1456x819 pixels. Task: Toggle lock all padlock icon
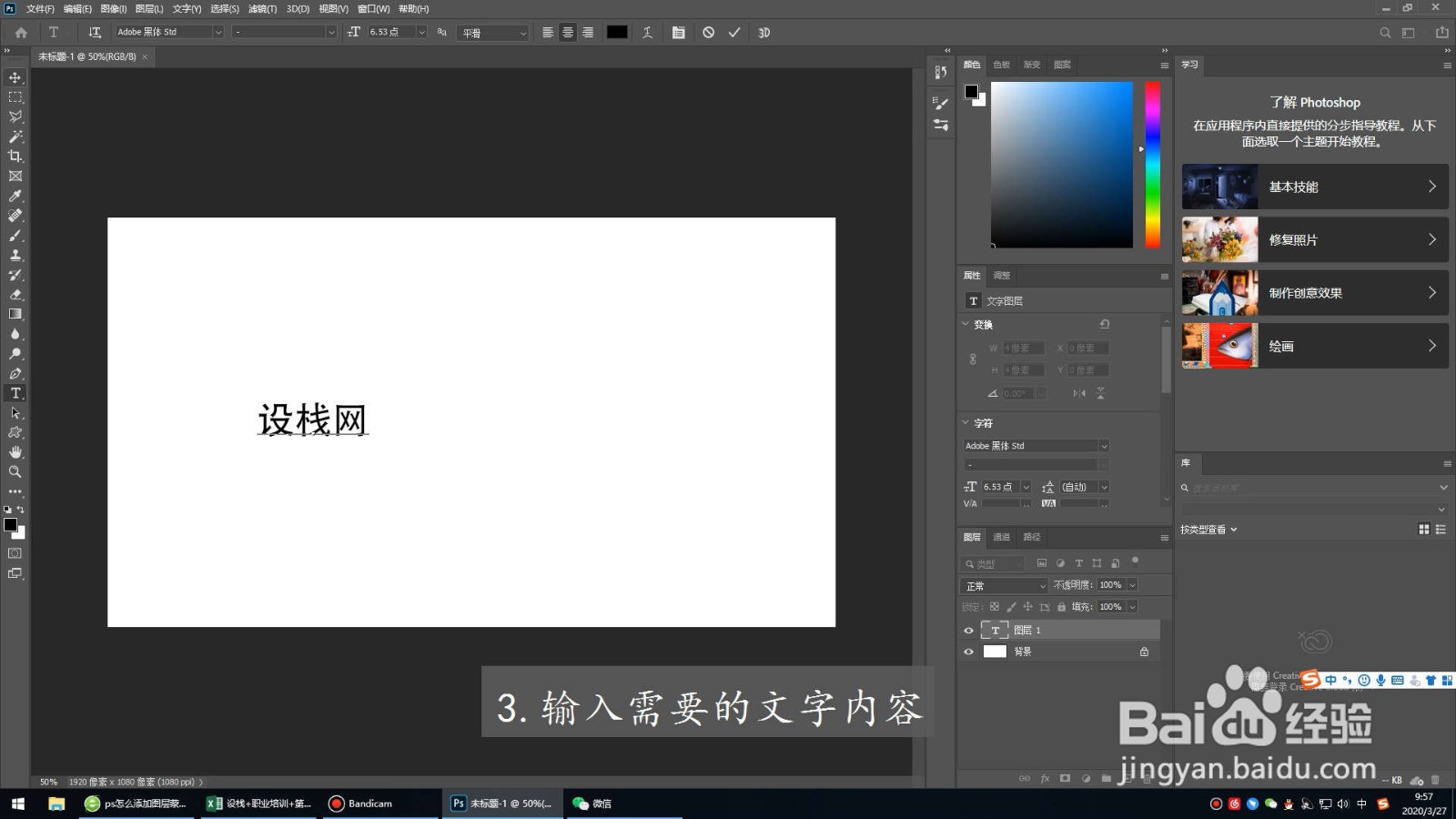(x=1061, y=607)
